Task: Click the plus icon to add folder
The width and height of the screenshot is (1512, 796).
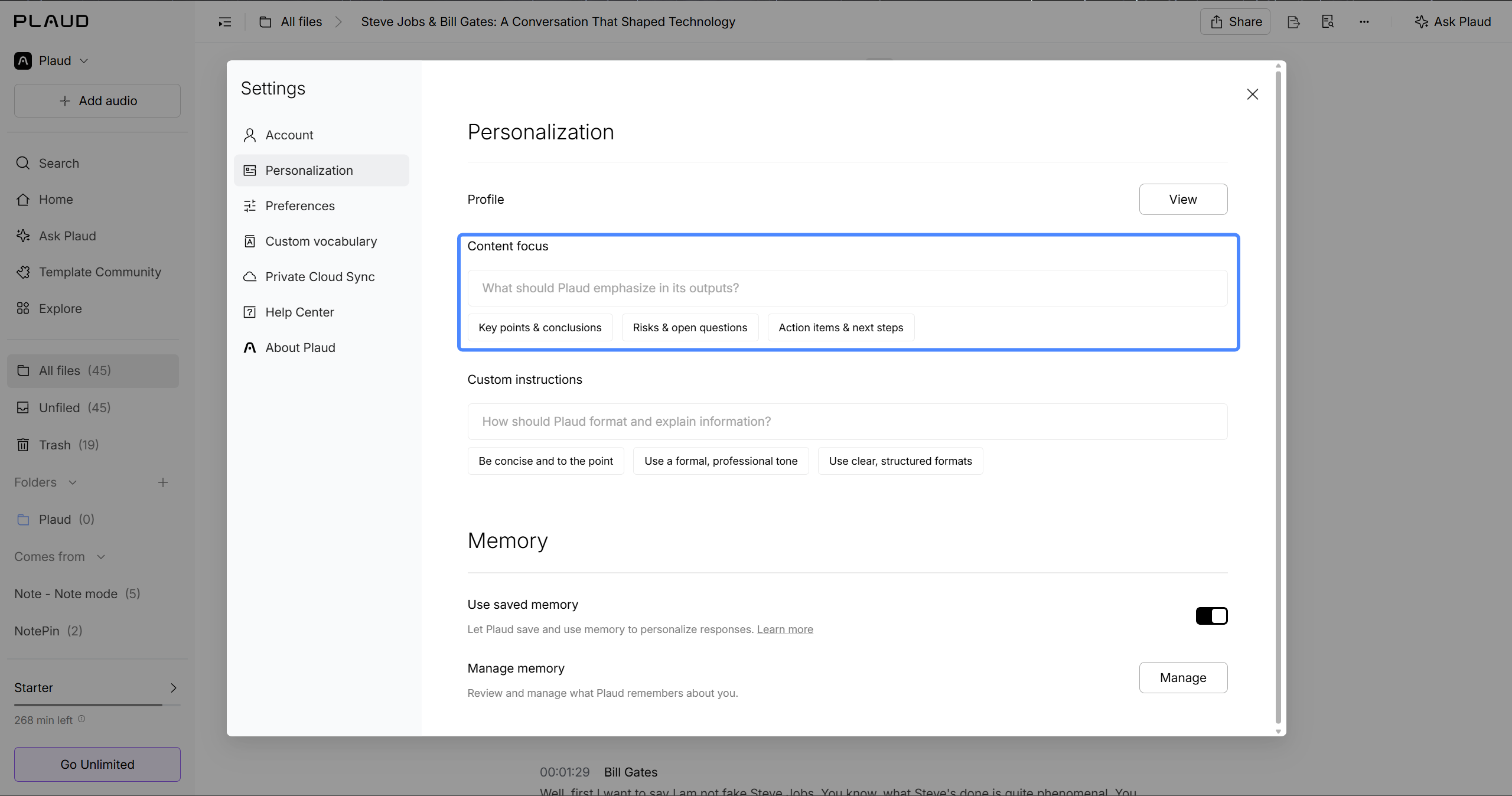Action: 163,482
